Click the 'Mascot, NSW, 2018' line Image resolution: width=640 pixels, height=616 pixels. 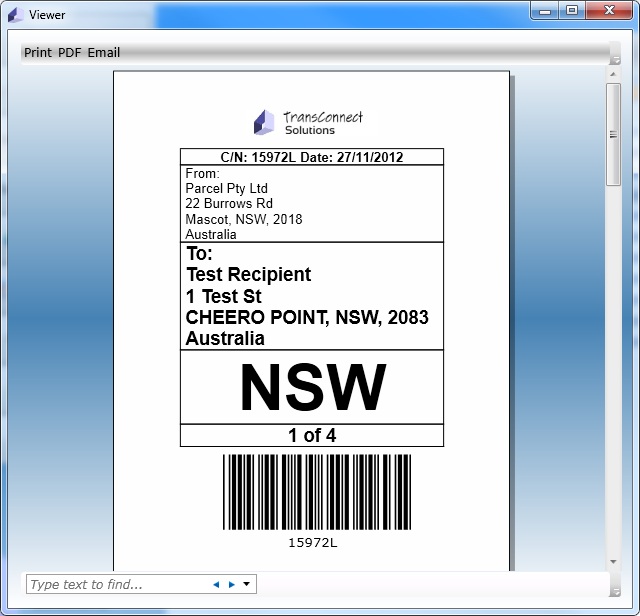click(244, 219)
